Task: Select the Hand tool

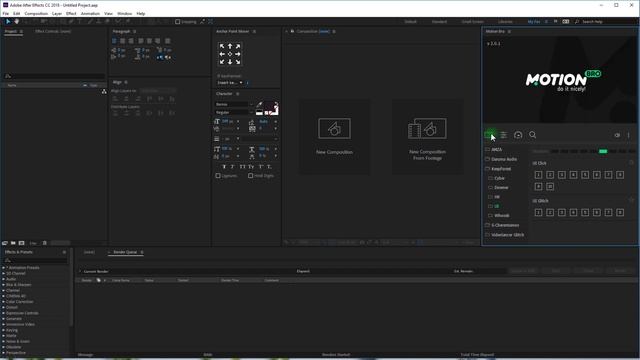Action: click(17, 21)
